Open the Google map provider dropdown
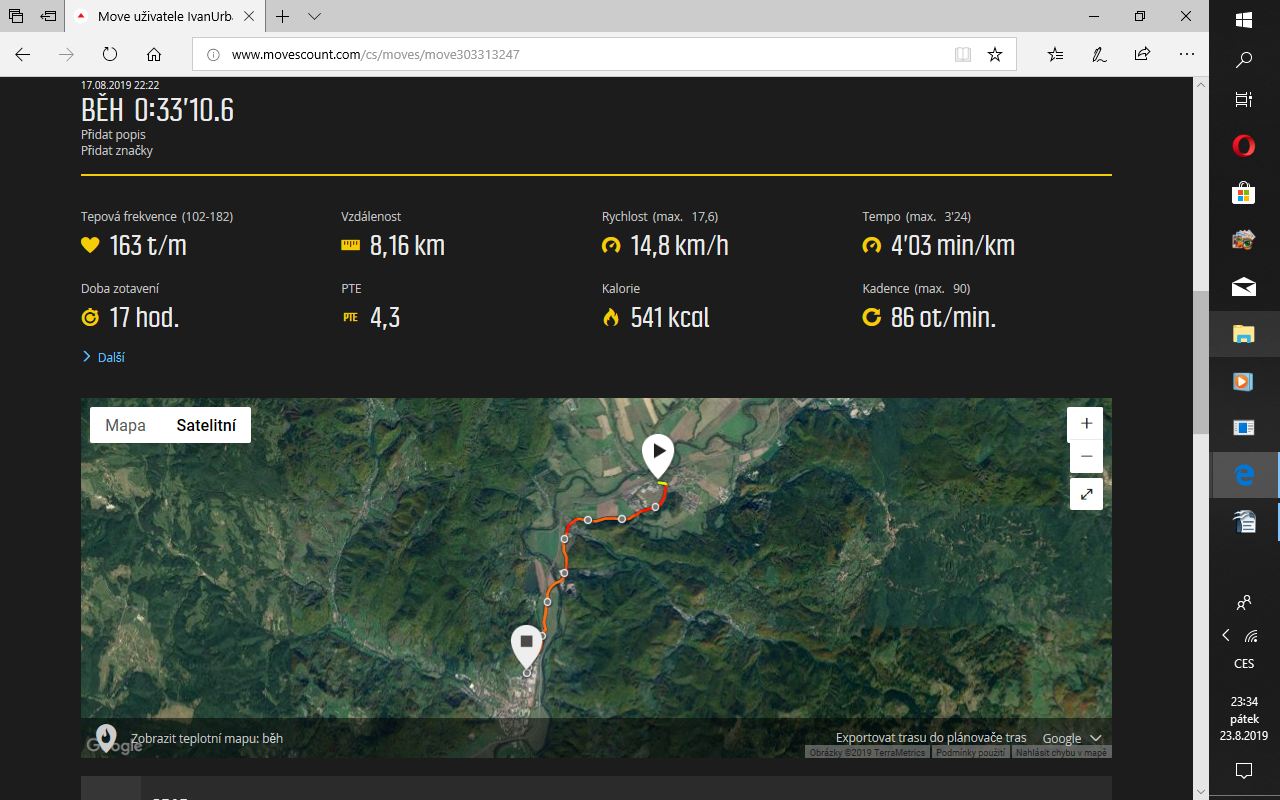1280x800 pixels. (1071, 738)
